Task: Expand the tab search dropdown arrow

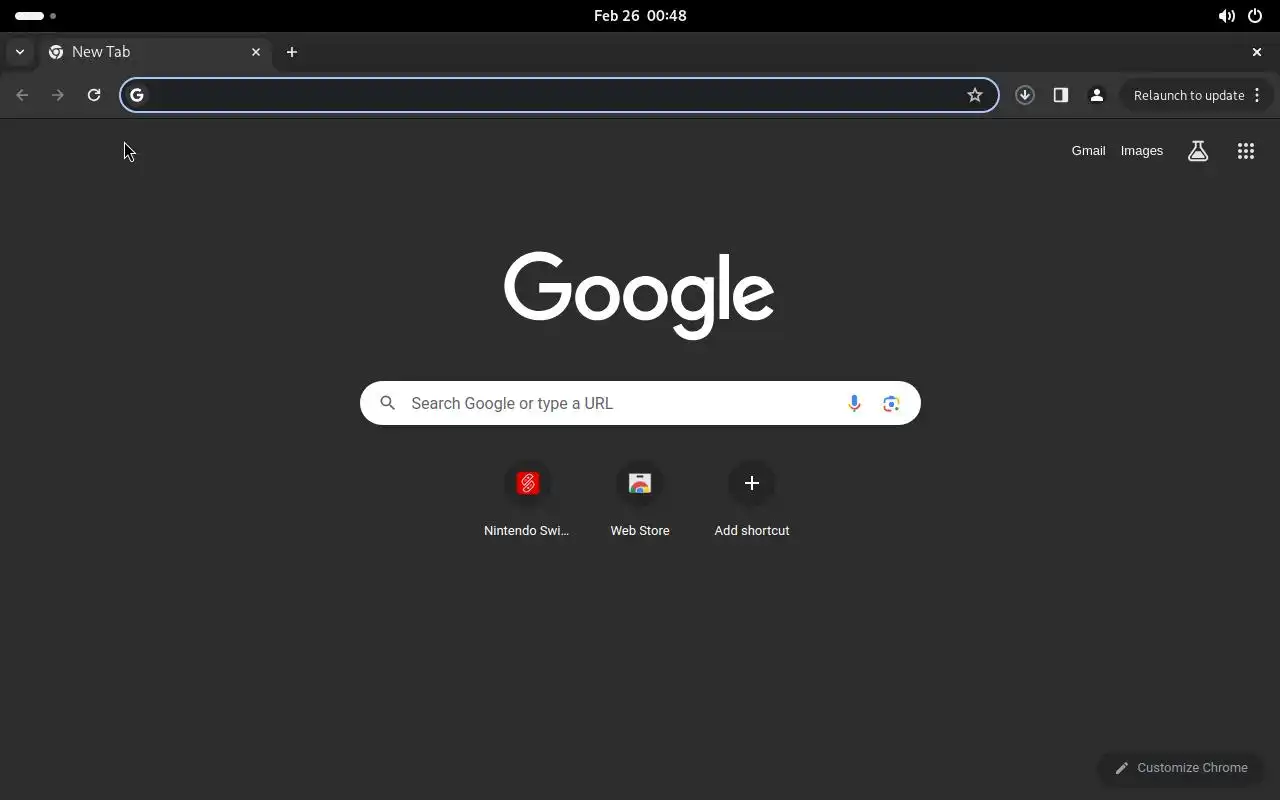Action: pos(20,52)
